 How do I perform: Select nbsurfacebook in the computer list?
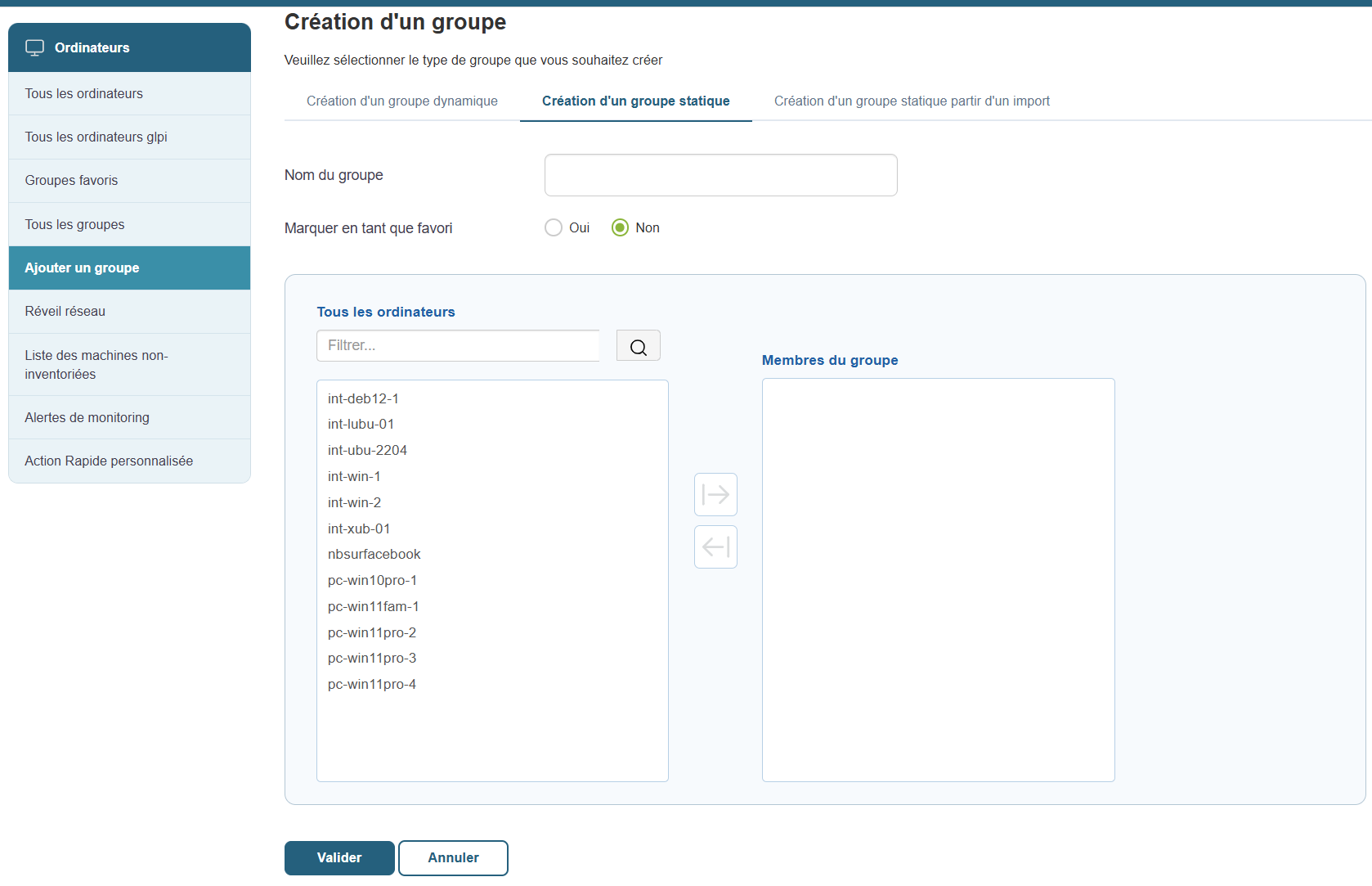(374, 555)
